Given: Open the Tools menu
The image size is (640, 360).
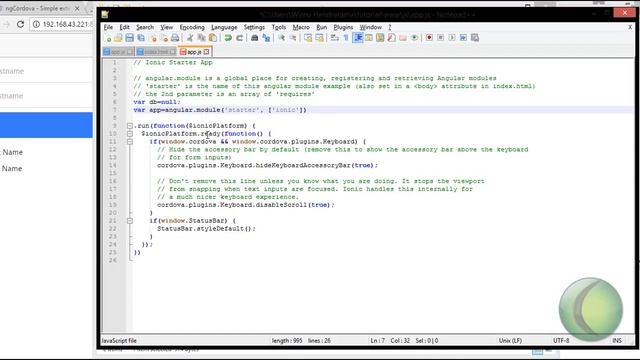Looking at the screenshot, I should 279,27.
